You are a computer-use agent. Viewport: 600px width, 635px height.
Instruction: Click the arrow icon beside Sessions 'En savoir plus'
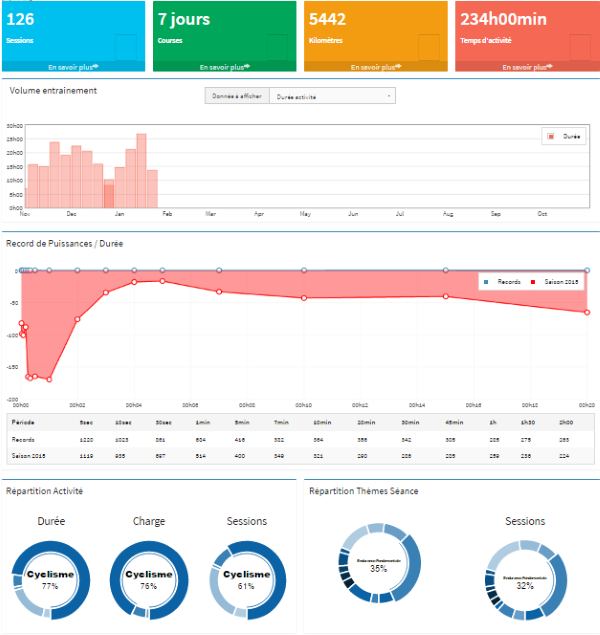(94, 67)
